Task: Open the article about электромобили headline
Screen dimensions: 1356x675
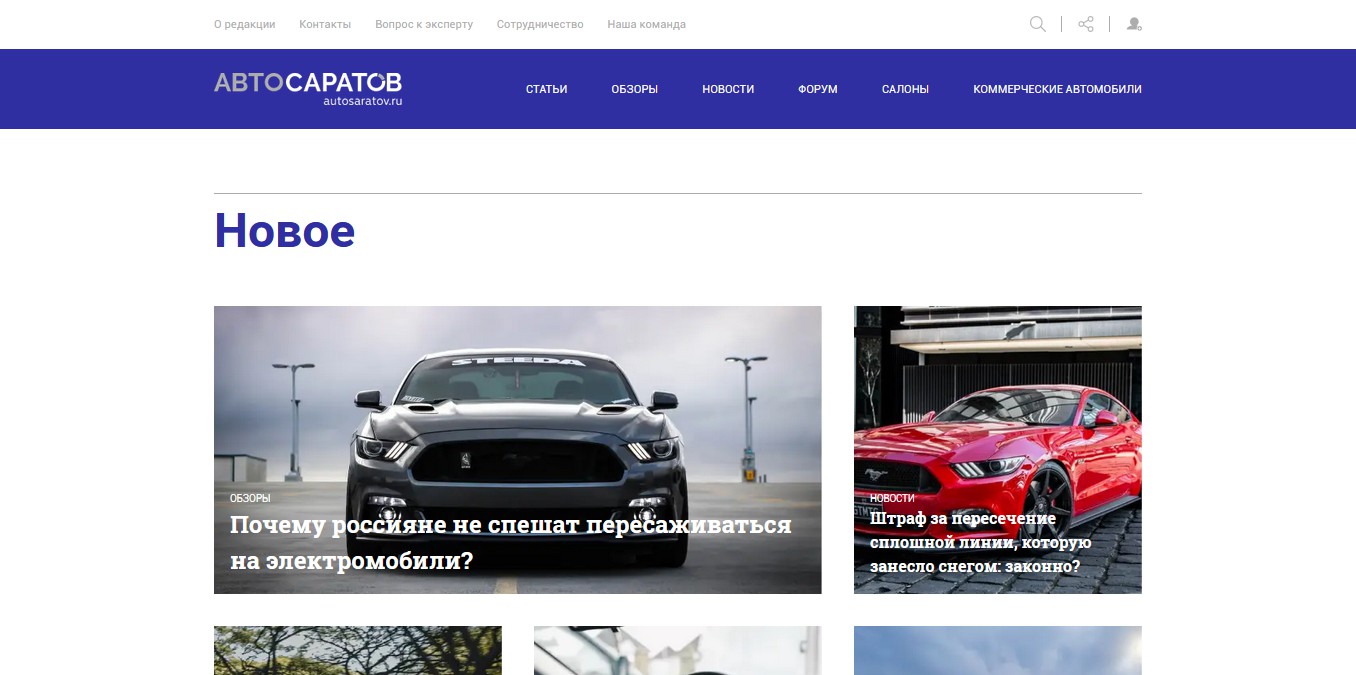Action: click(x=511, y=543)
